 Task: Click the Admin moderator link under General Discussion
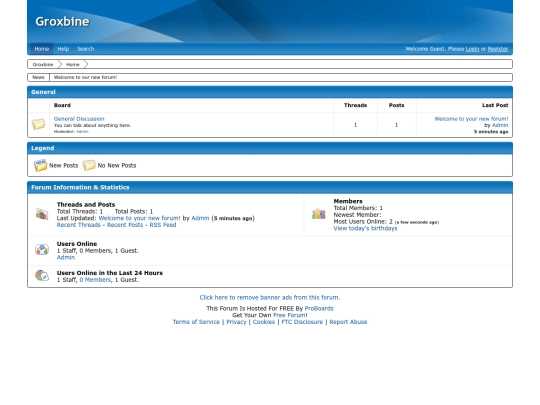pos(82,132)
